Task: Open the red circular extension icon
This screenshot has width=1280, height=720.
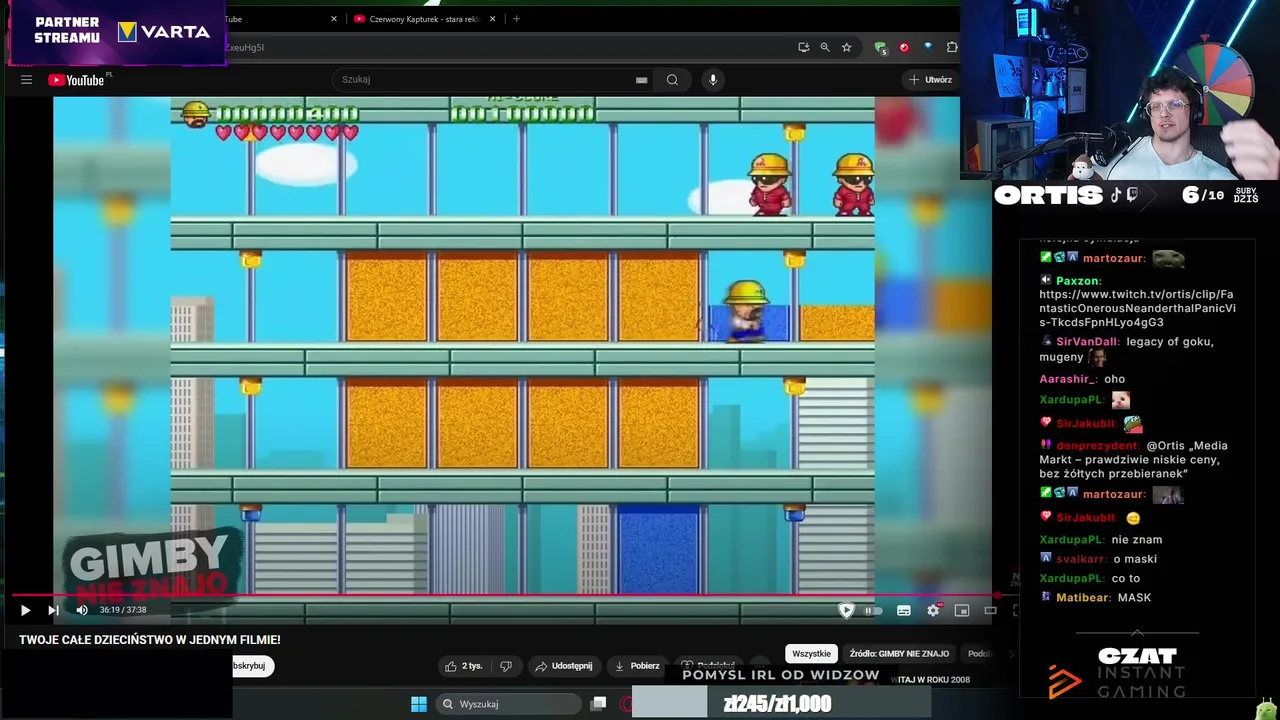Action: 904,47
